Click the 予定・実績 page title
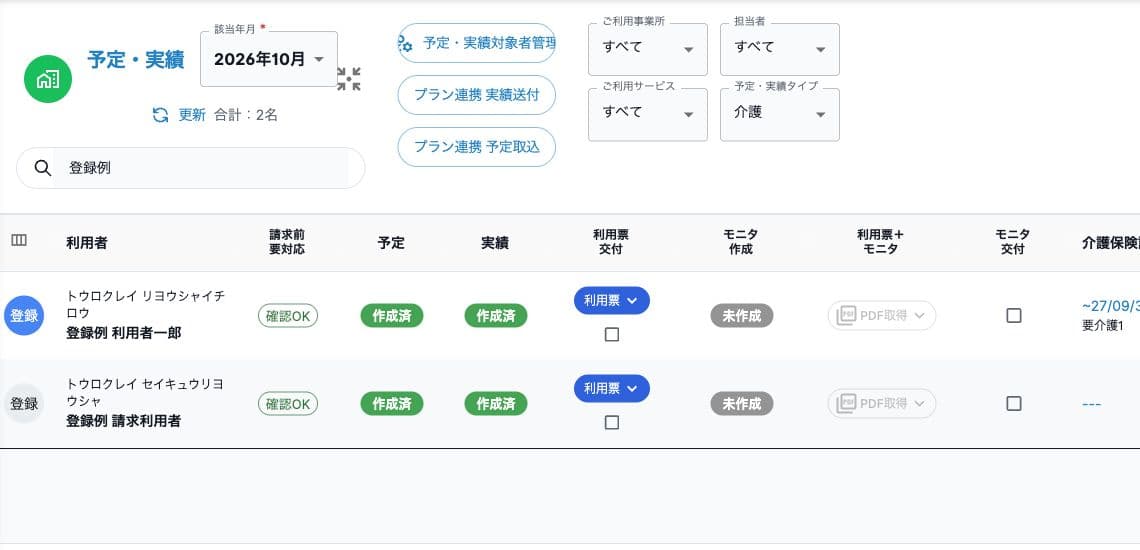 [x=136, y=60]
